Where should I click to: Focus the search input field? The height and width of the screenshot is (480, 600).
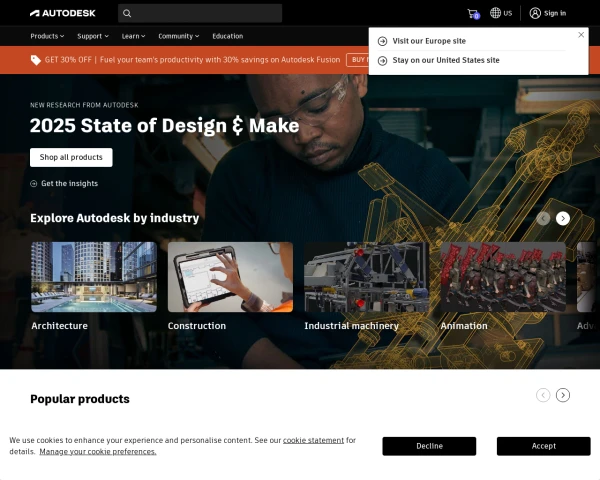(200, 13)
